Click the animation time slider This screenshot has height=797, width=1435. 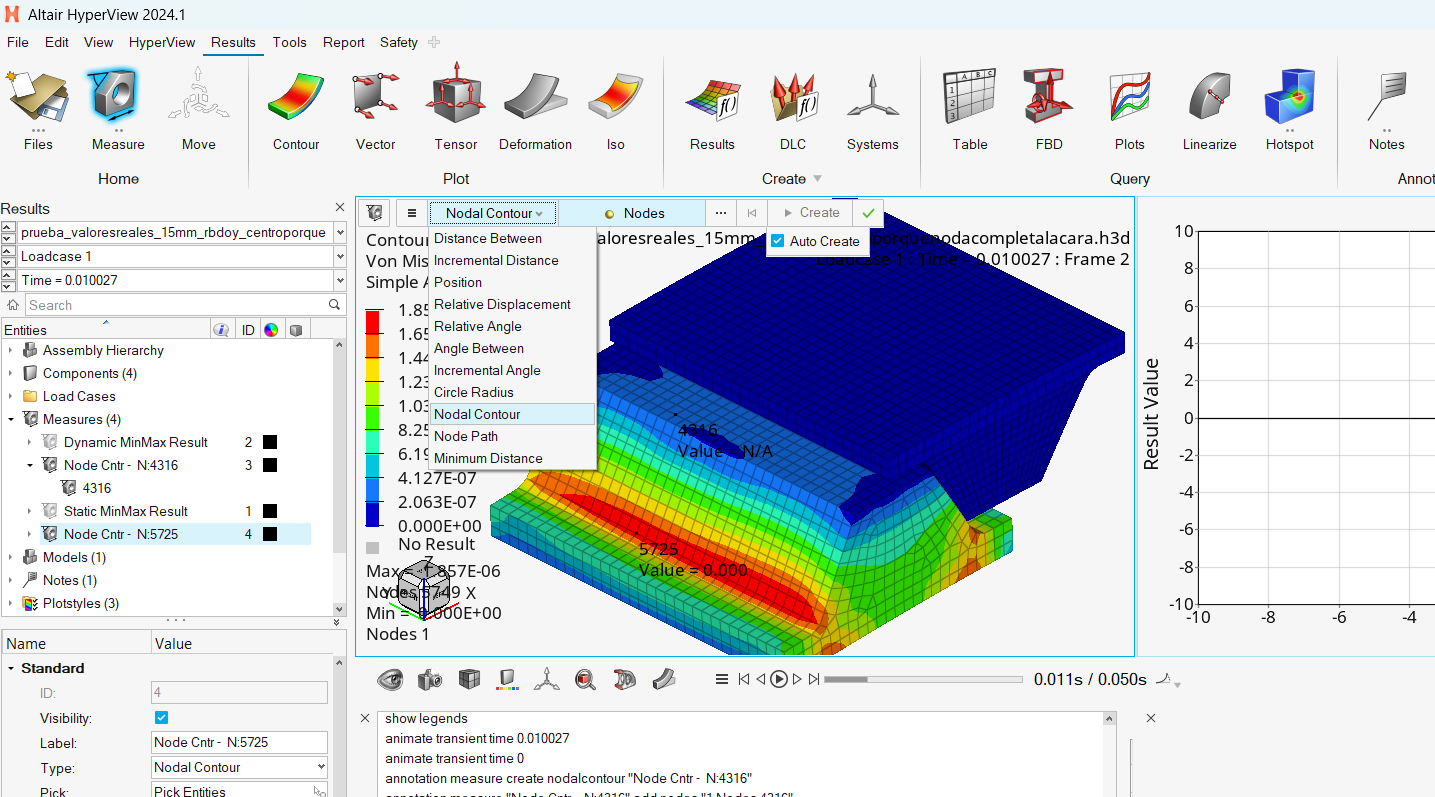pyautogui.click(x=923, y=679)
